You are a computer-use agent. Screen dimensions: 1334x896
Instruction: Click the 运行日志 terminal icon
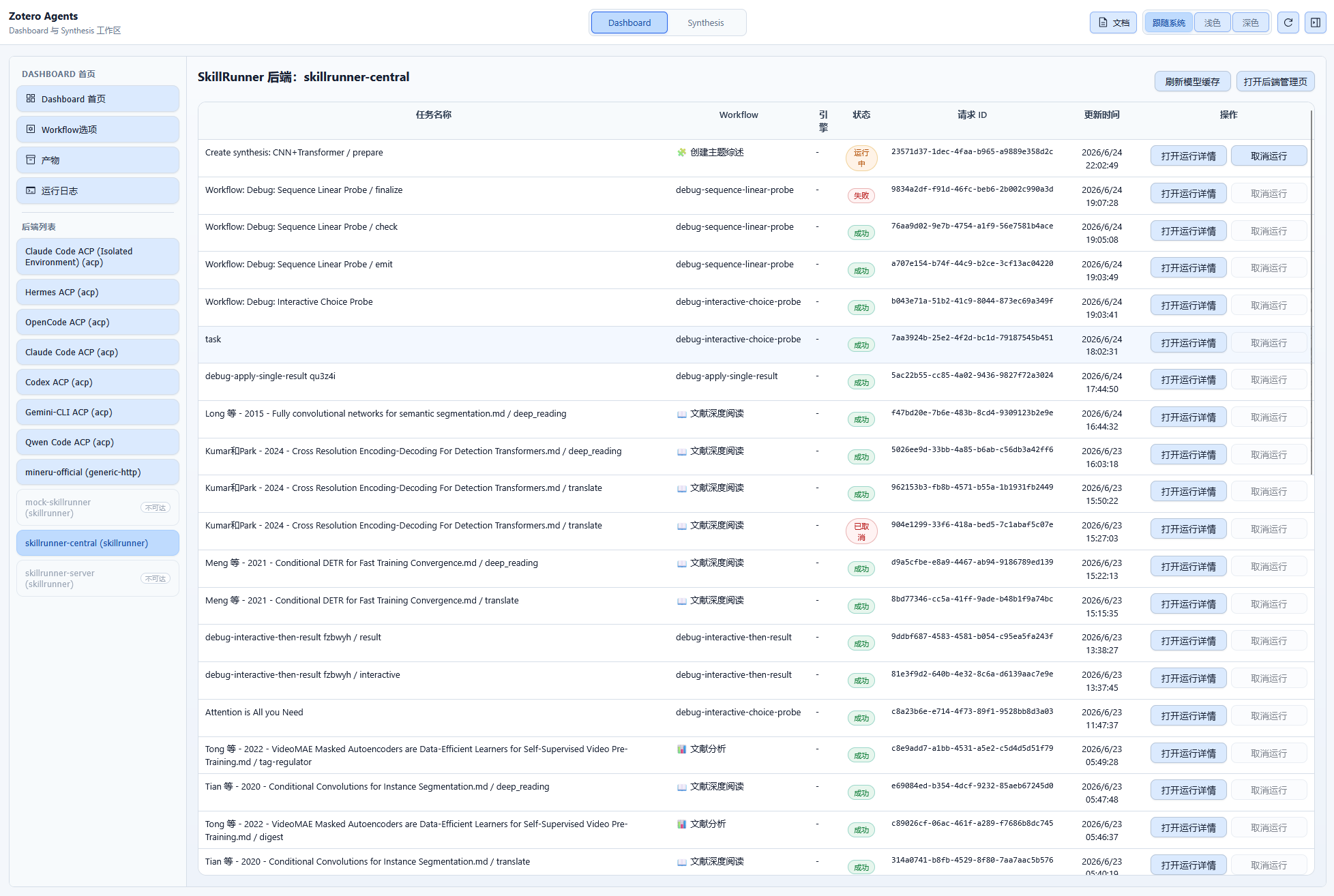31,190
